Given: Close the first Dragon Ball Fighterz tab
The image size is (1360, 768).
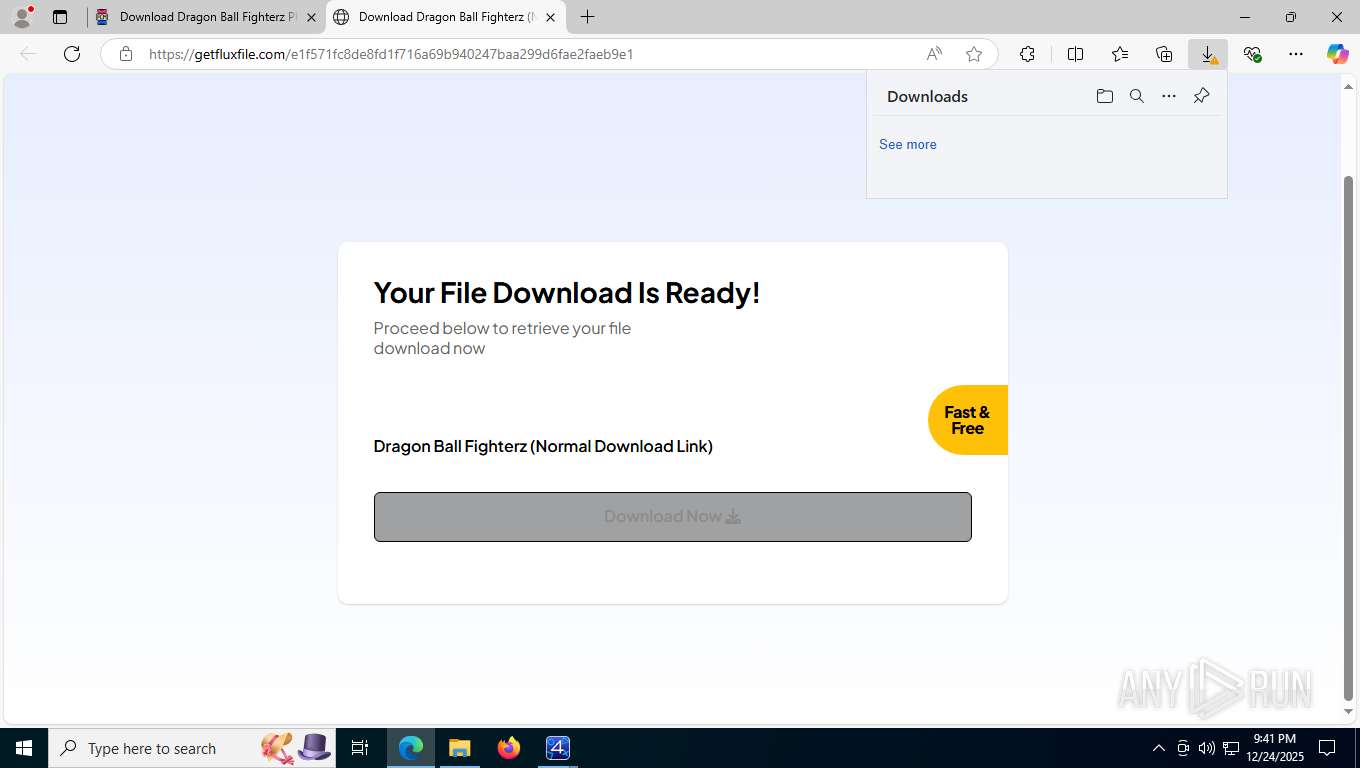Looking at the screenshot, I should coord(311,17).
